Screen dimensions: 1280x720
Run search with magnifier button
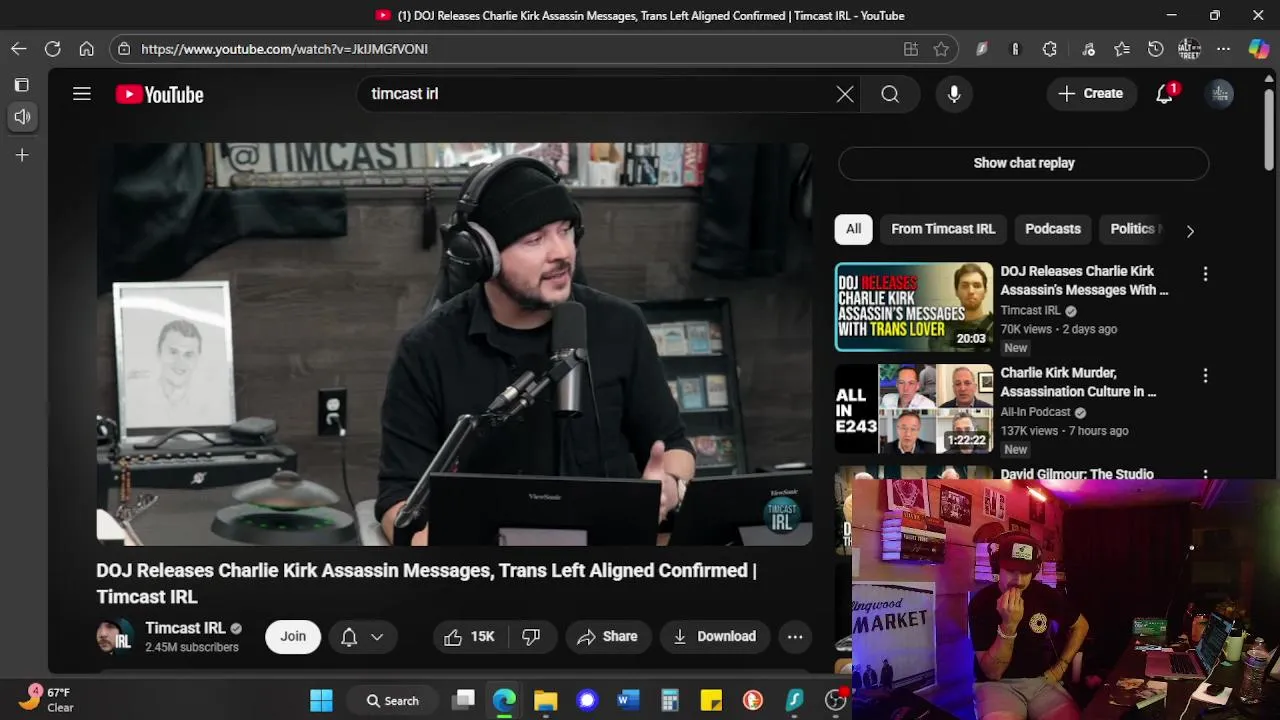890,94
